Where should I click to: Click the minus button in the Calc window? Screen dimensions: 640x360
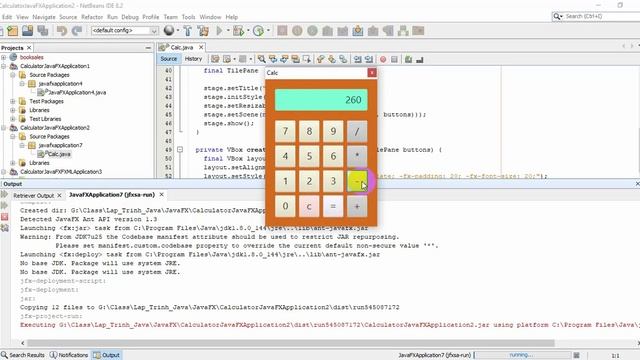[x=357, y=181]
